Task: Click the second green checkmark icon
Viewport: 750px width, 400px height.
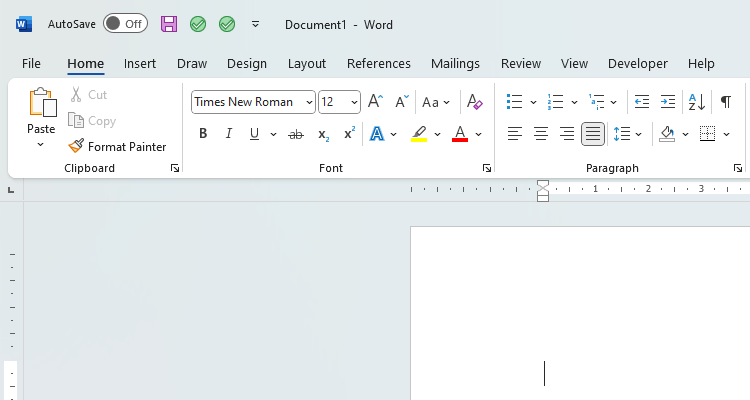Action: click(227, 24)
